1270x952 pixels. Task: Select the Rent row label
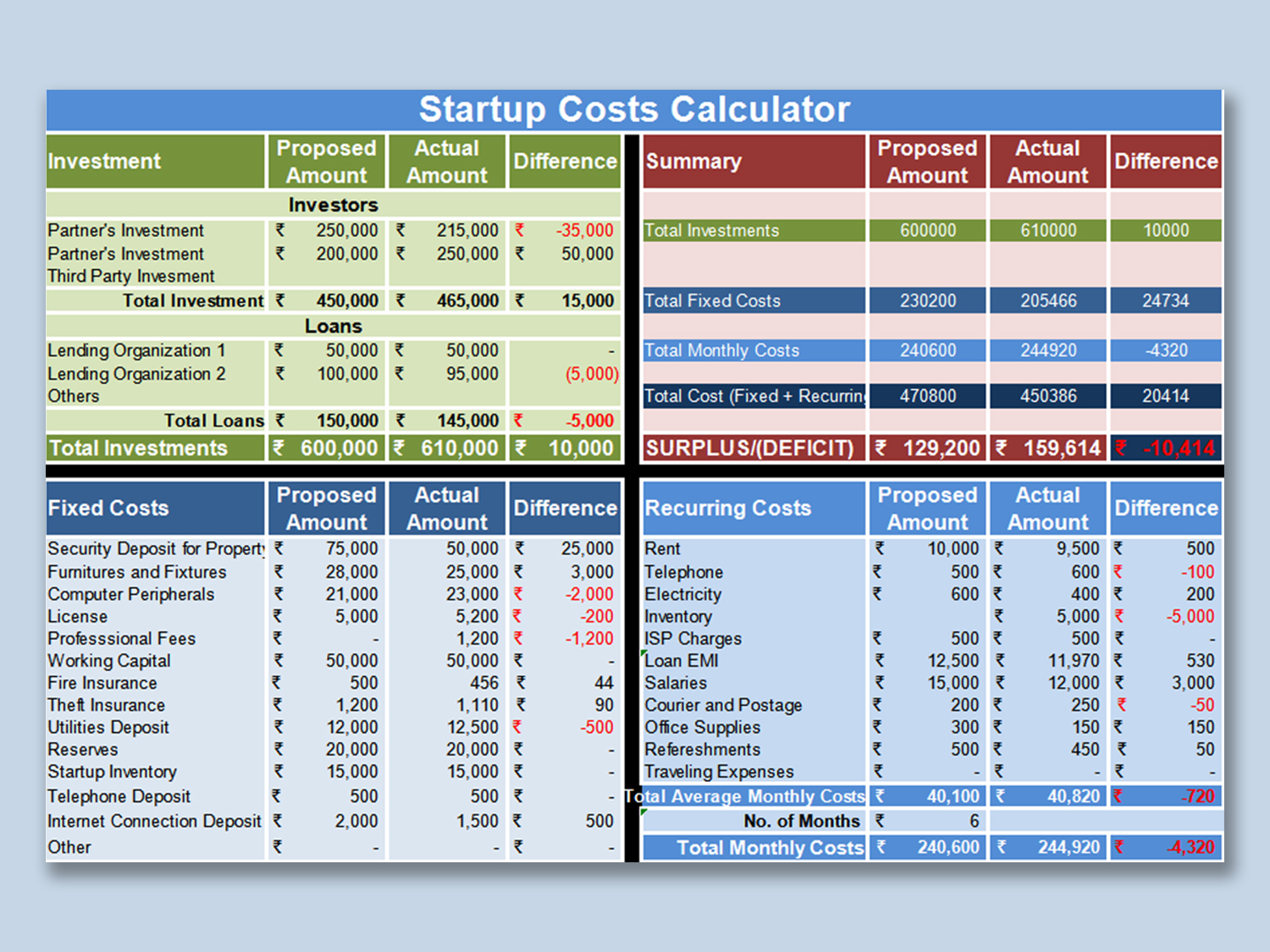(x=662, y=548)
